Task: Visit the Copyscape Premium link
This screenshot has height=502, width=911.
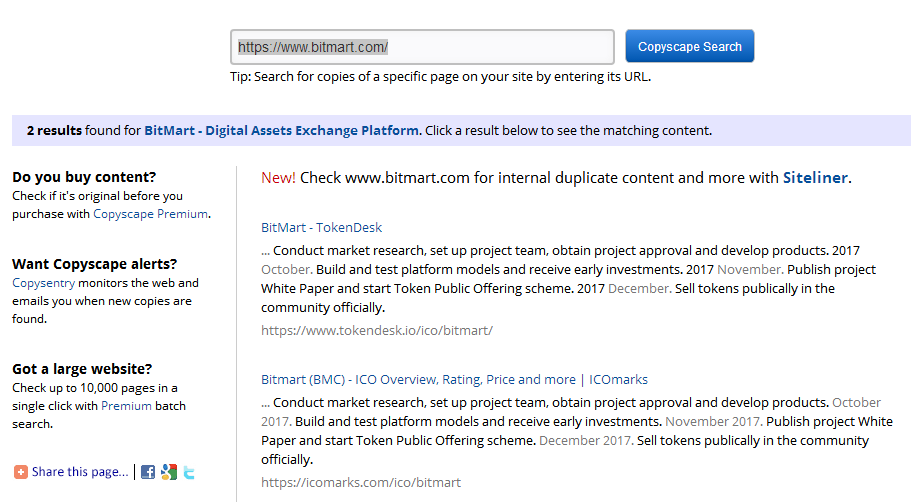Action: click(150, 214)
